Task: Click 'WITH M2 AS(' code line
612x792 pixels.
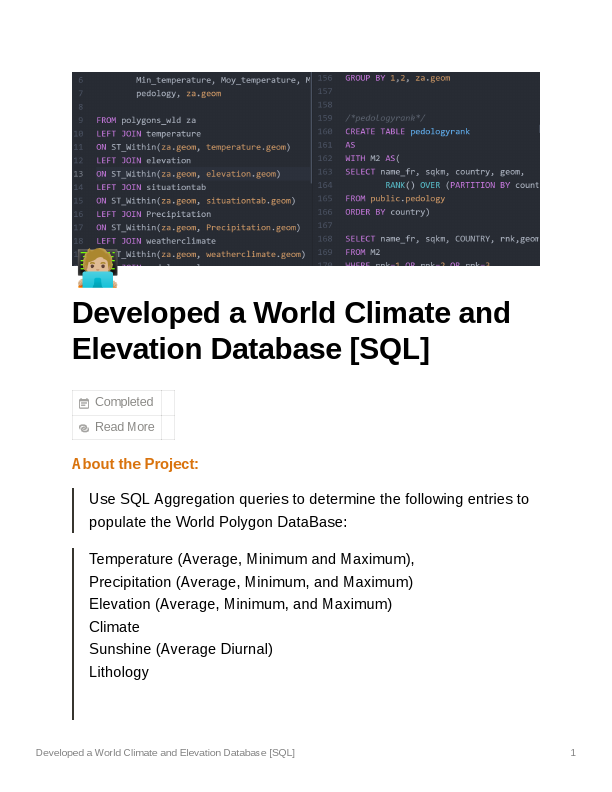Action: coord(373,158)
